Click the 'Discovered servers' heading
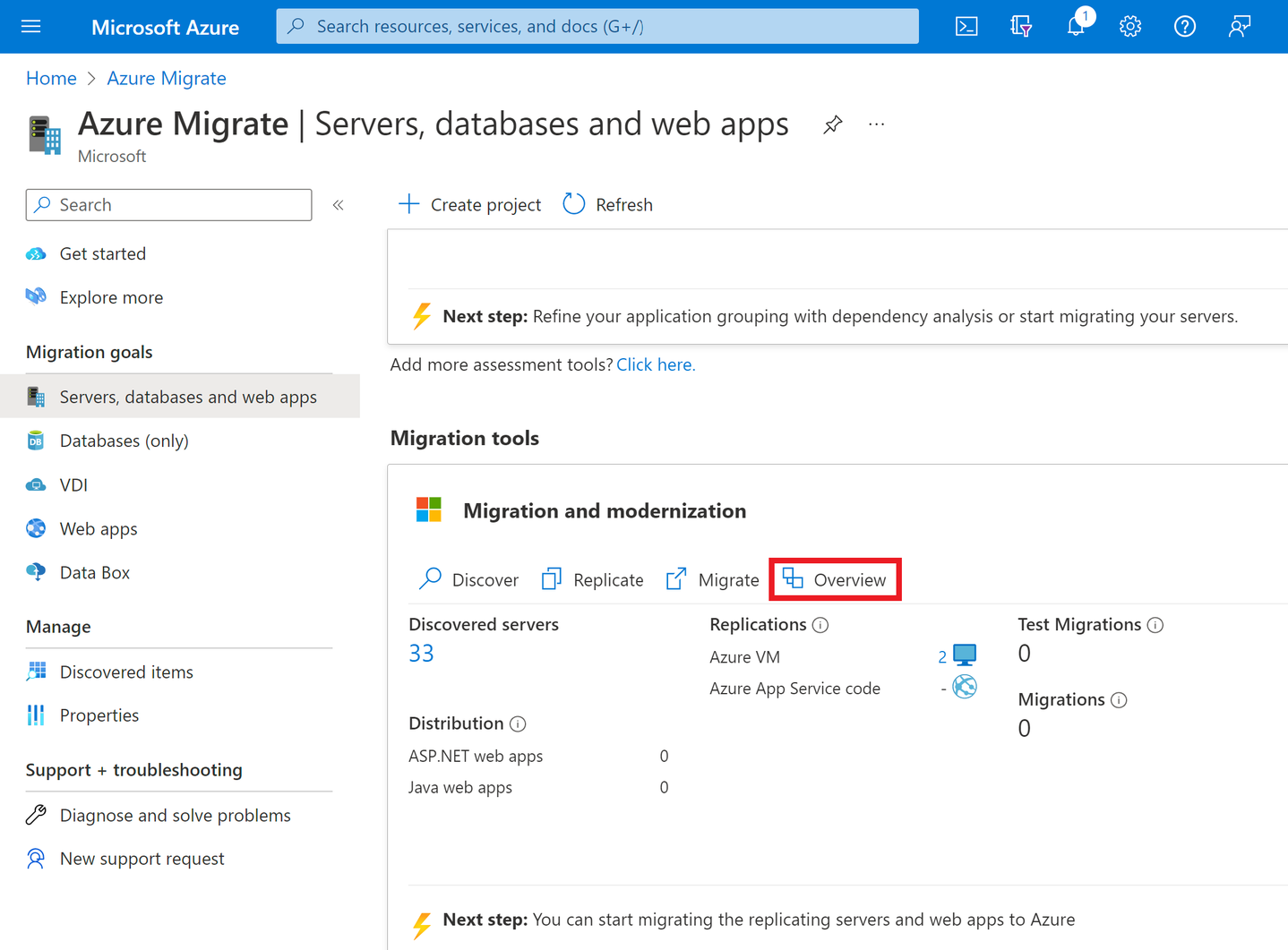 pyautogui.click(x=484, y=624)
